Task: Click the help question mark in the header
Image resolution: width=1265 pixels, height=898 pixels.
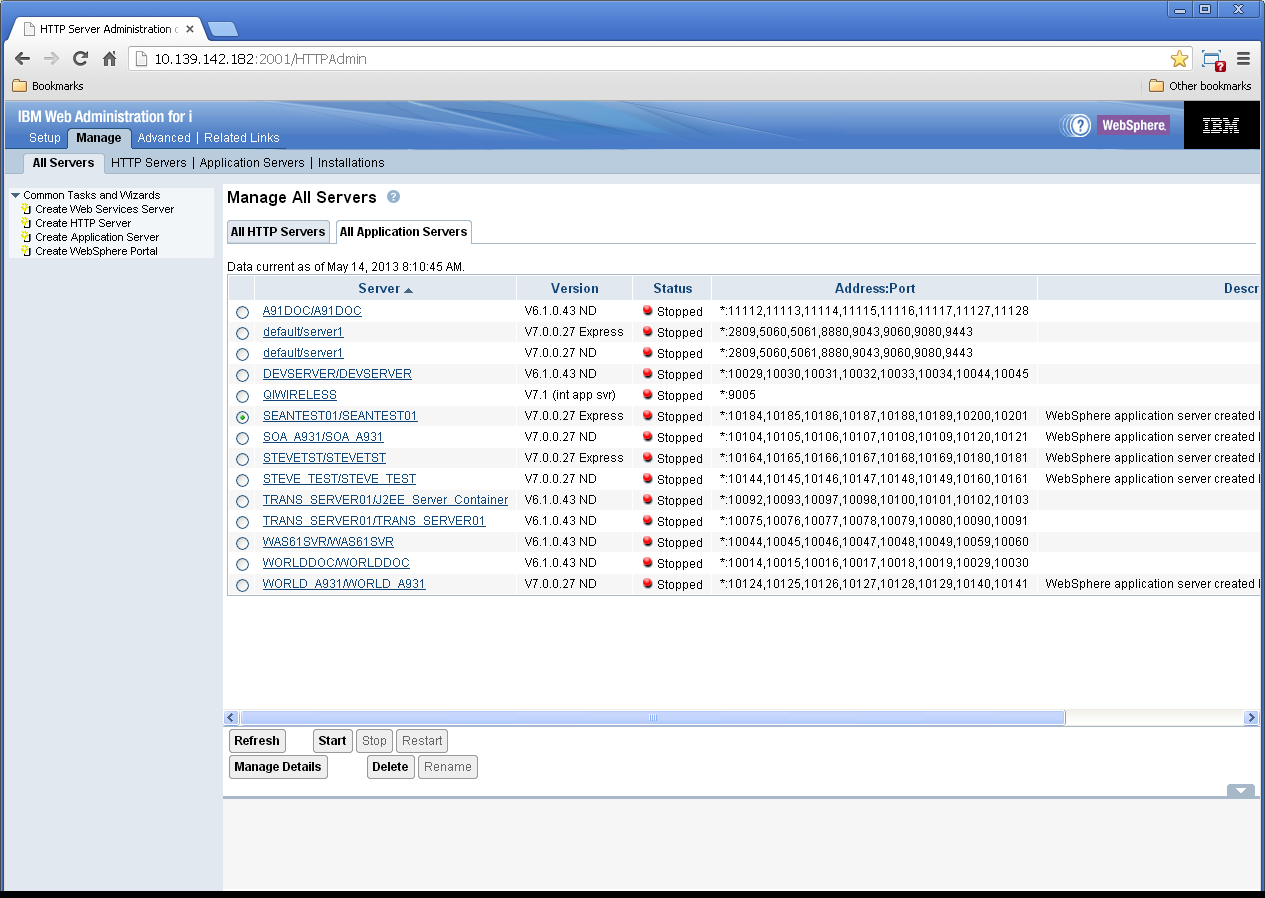Action: [1079, 125]
